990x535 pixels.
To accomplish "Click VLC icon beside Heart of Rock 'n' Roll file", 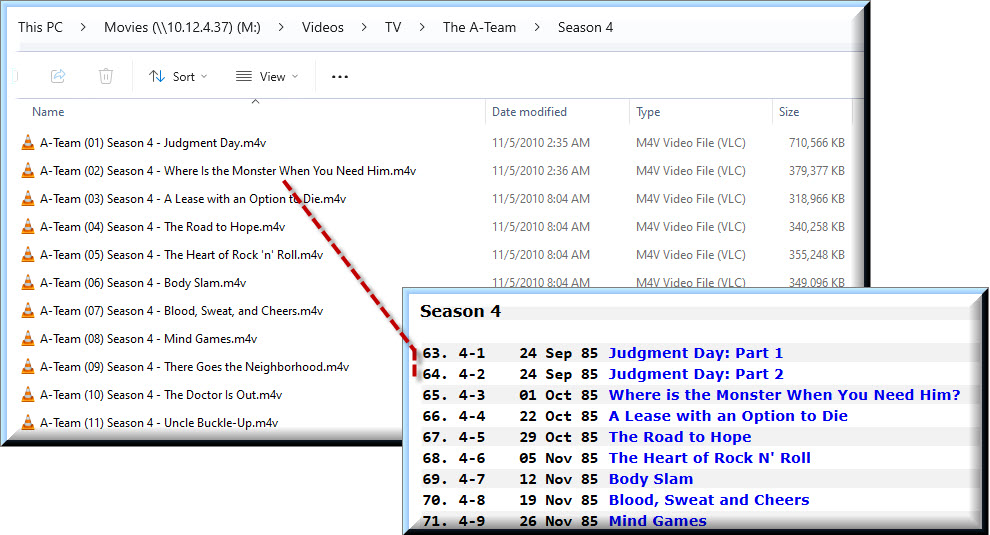I will click(x=28, y=255).
